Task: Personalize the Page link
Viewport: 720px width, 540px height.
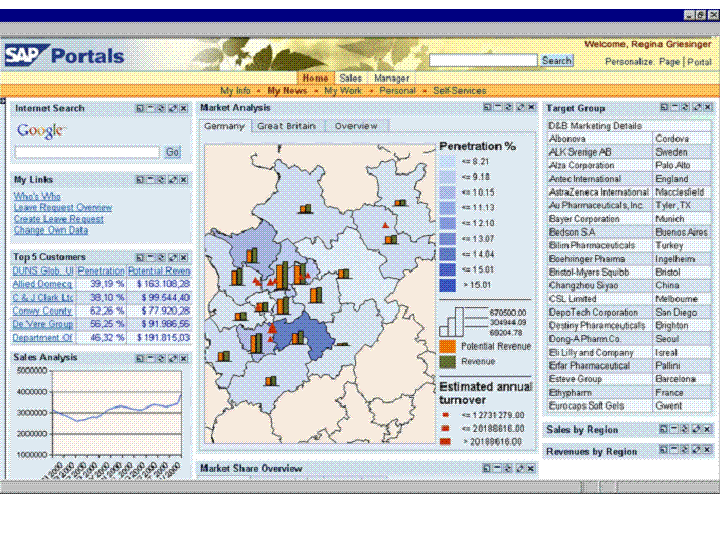Action: click(x=669, y=62)
